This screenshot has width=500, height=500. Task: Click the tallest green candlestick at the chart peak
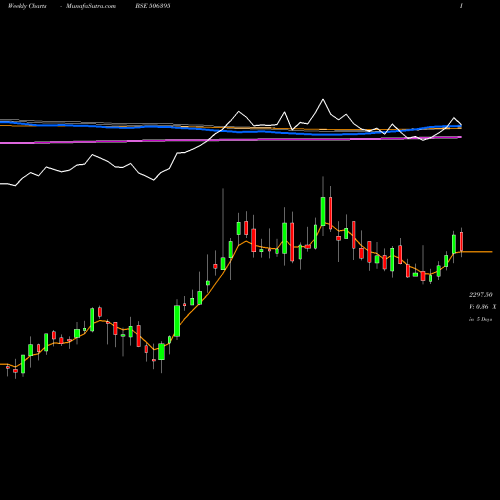point(323,211)
